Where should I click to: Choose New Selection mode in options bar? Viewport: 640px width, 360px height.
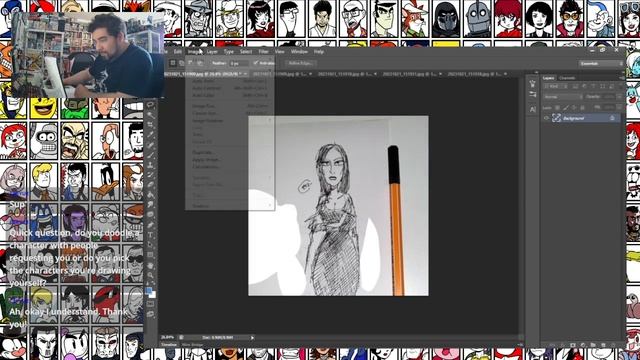click(173, 63)
